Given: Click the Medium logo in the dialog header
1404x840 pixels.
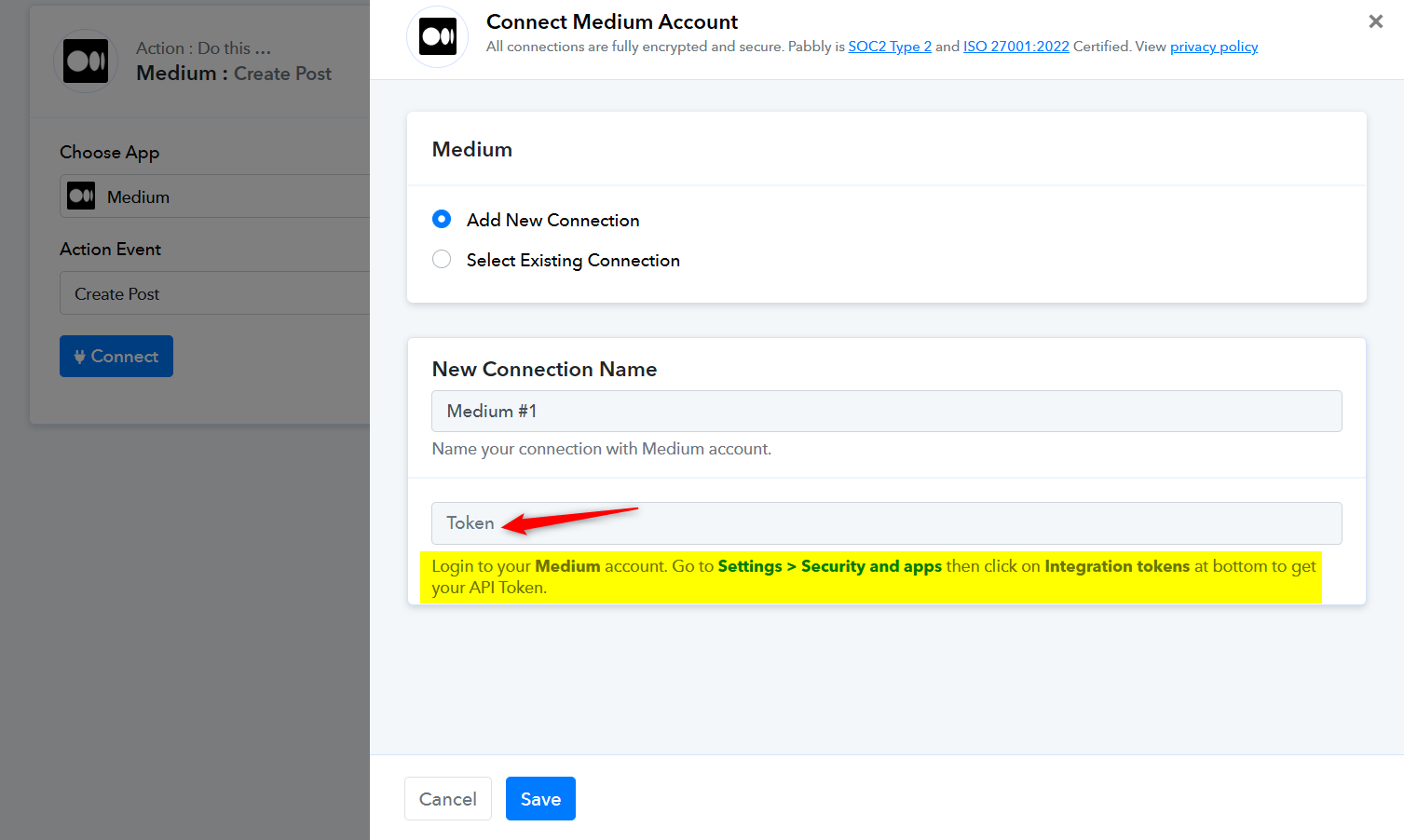Looking at the screenshot, I should coord(437,37).
